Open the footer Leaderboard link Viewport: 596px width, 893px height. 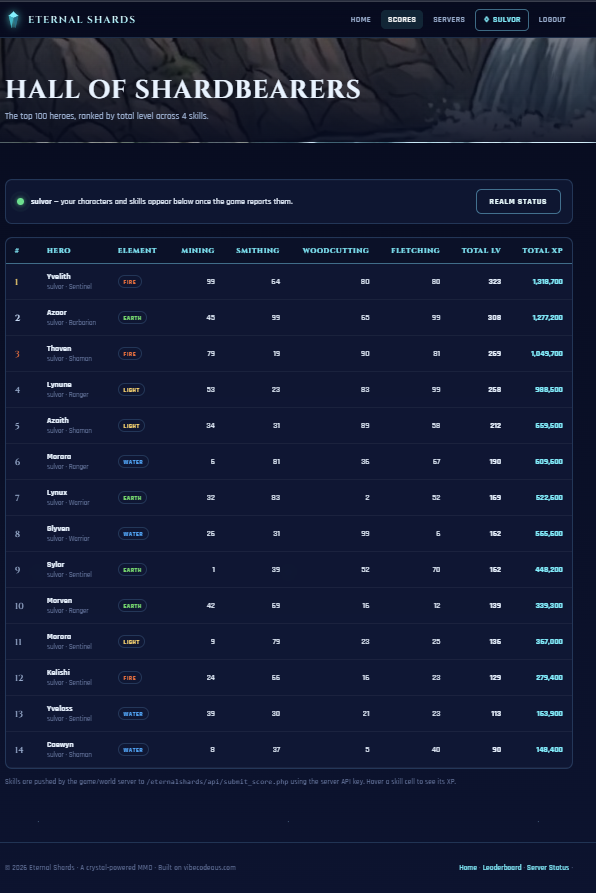502,867
